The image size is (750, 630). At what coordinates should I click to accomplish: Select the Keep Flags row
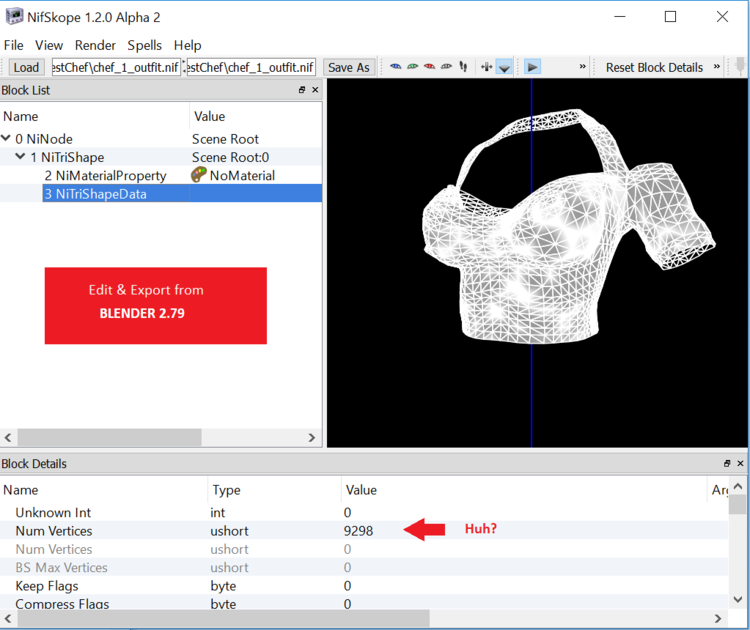pos(364,586)
